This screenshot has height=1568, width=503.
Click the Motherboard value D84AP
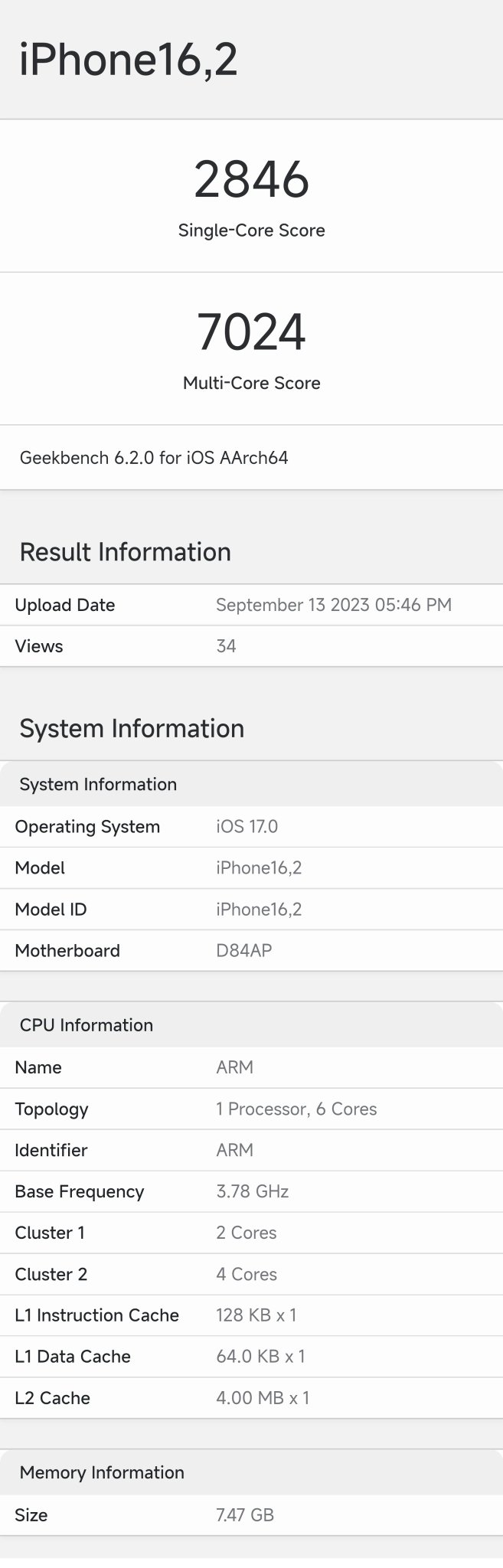coord(243,951)
